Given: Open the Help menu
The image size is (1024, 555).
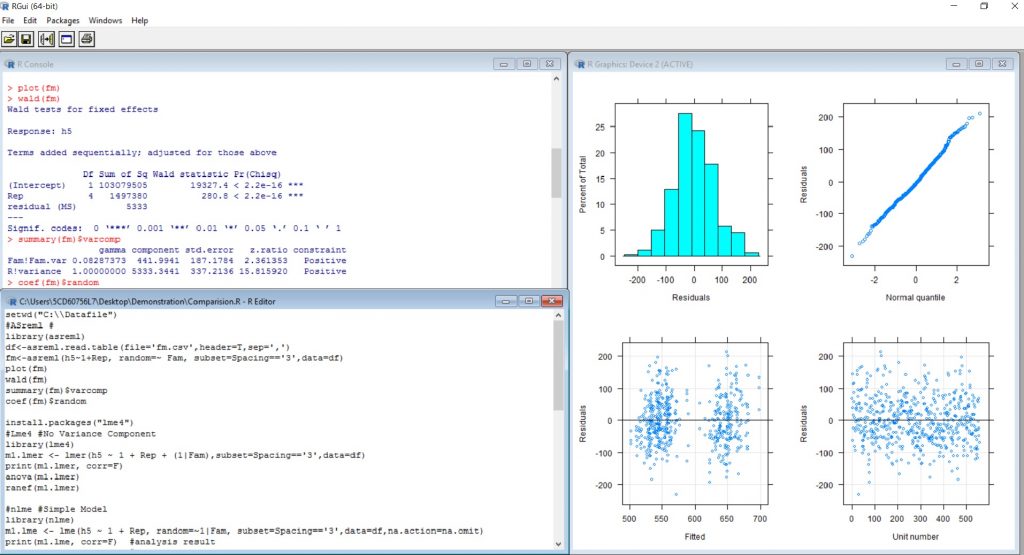Looking at the screenshot, I should [x=139, y=20].
